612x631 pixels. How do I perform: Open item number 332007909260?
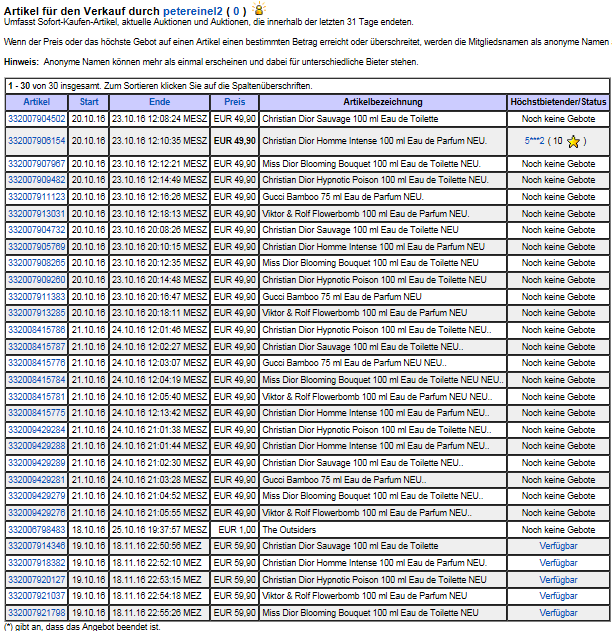coord(37,280)
